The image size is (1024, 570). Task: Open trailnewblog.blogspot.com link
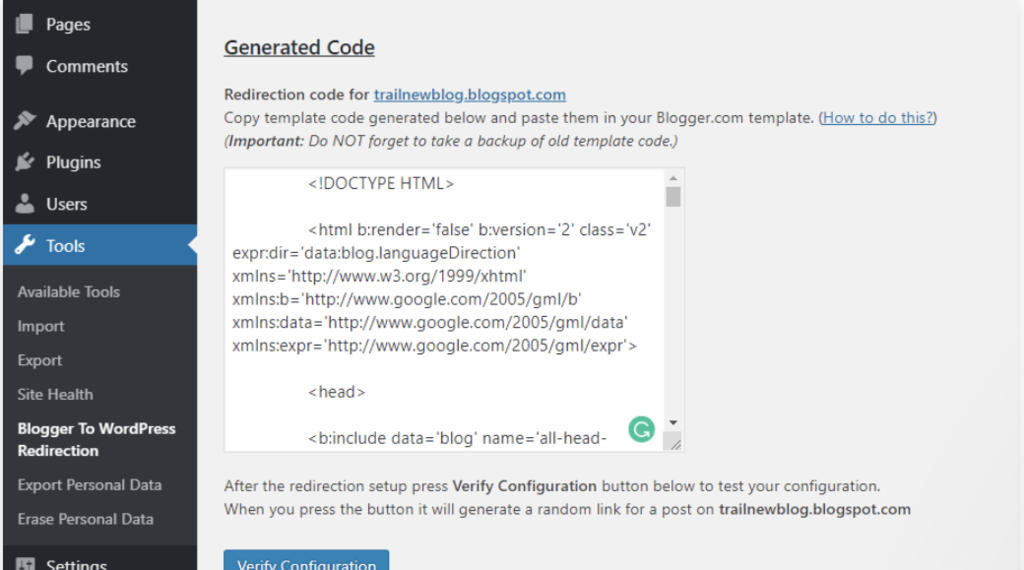470,95
